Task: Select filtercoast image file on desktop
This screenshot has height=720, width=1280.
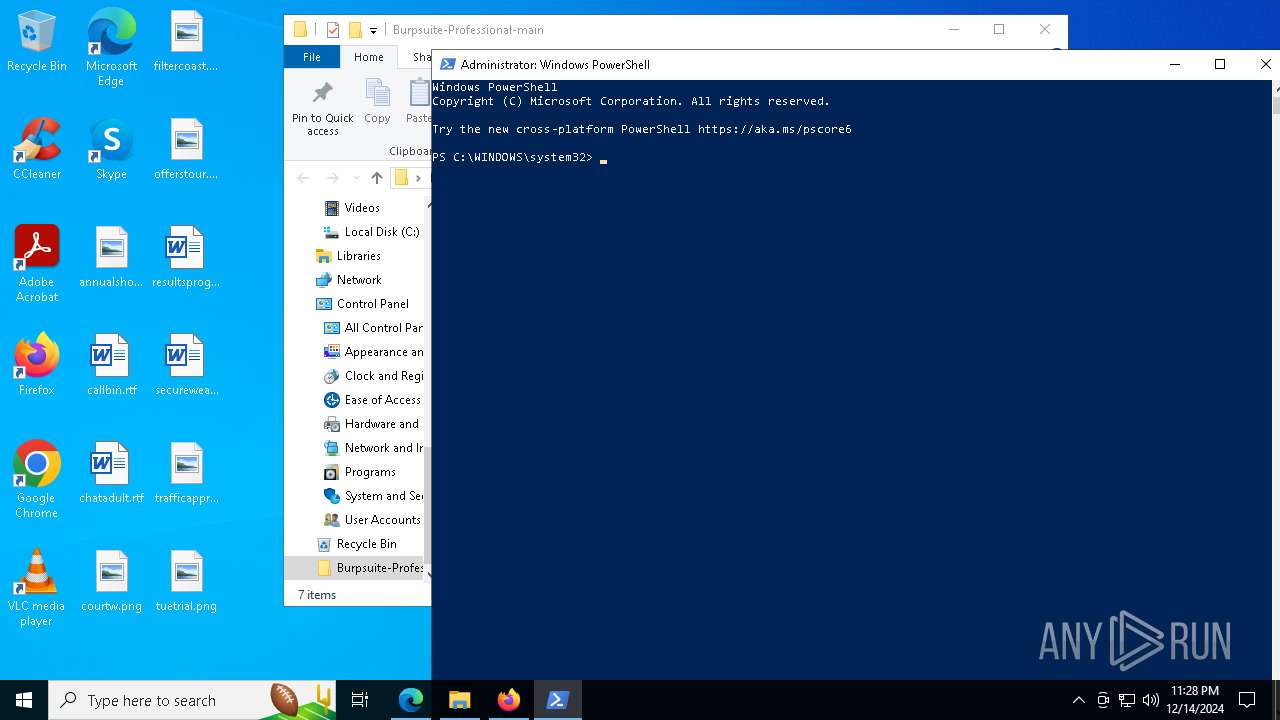Action: point(186,42)
